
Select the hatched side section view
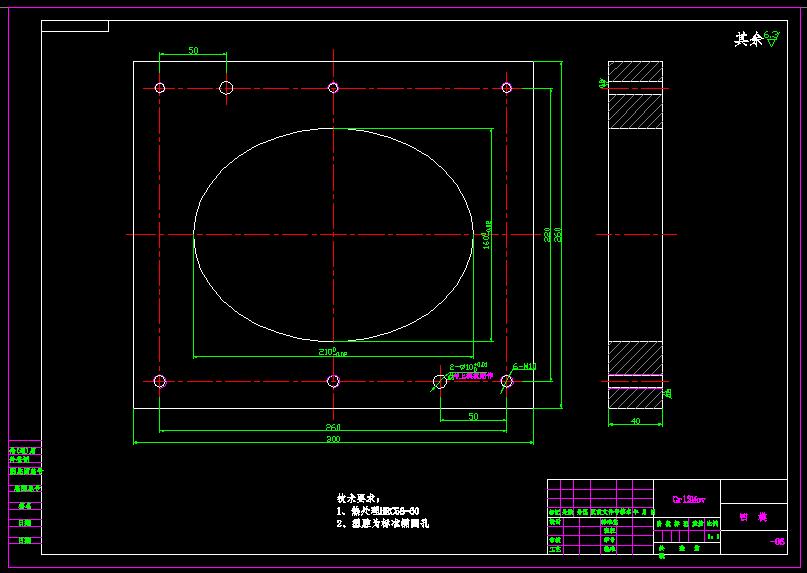click(636, 235)
